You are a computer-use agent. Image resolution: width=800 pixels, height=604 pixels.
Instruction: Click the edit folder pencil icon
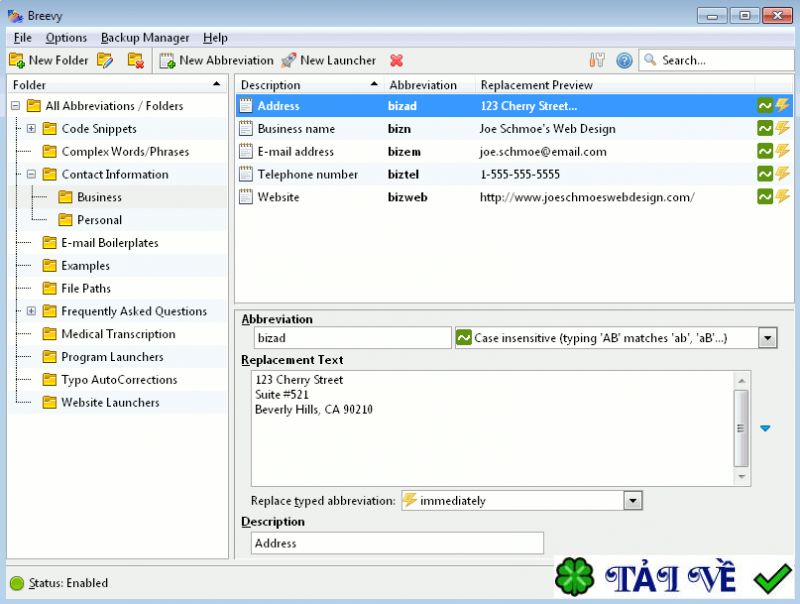(105, 60)
